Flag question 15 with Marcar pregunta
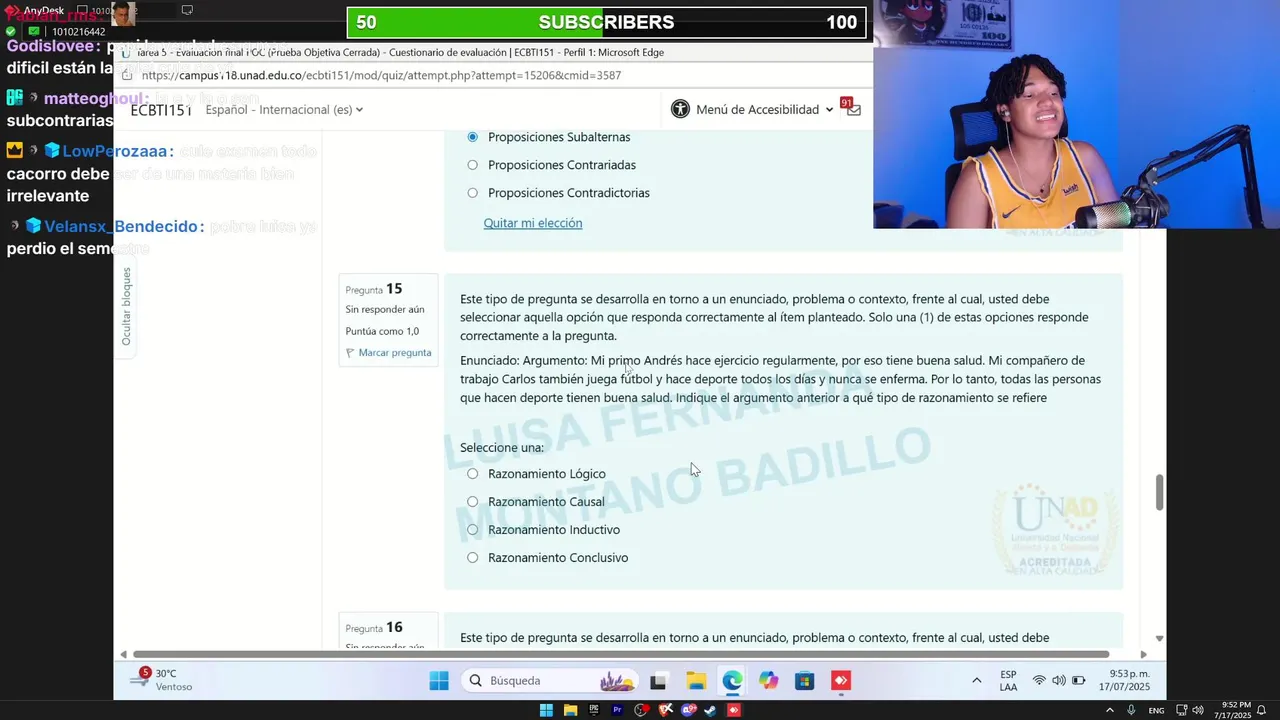This screenshot has width=1280, height=720. 389,353
